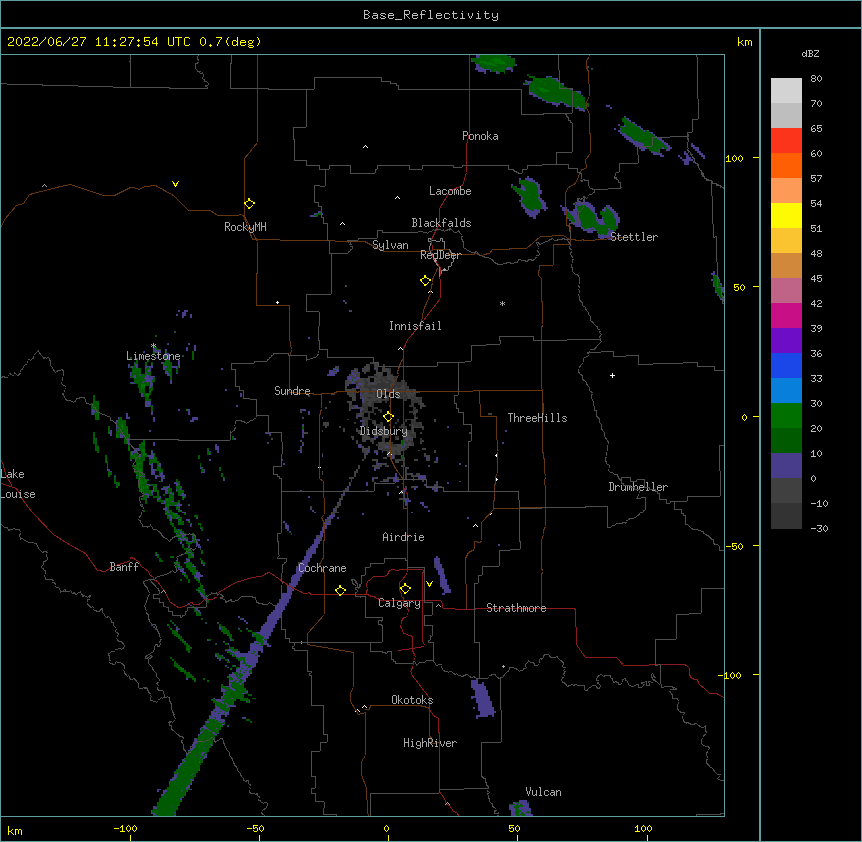Select the yellow diamond marker below Cochrane
Screen dimensions: 862x842
340,590
